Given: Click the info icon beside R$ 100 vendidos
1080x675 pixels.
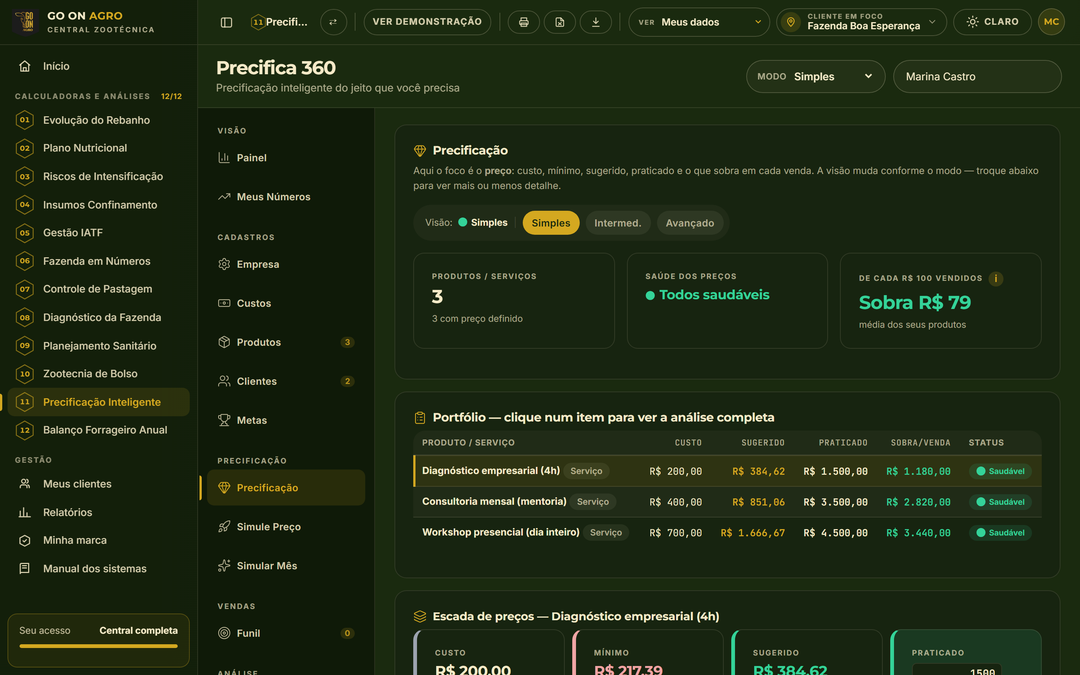Looking at the screenshot, I should [995, 278].
